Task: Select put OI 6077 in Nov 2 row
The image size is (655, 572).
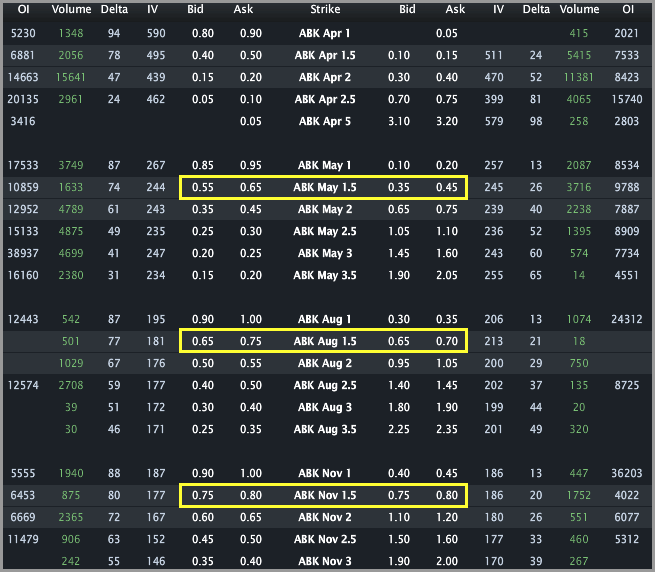Action: click(x=627, y=517)
